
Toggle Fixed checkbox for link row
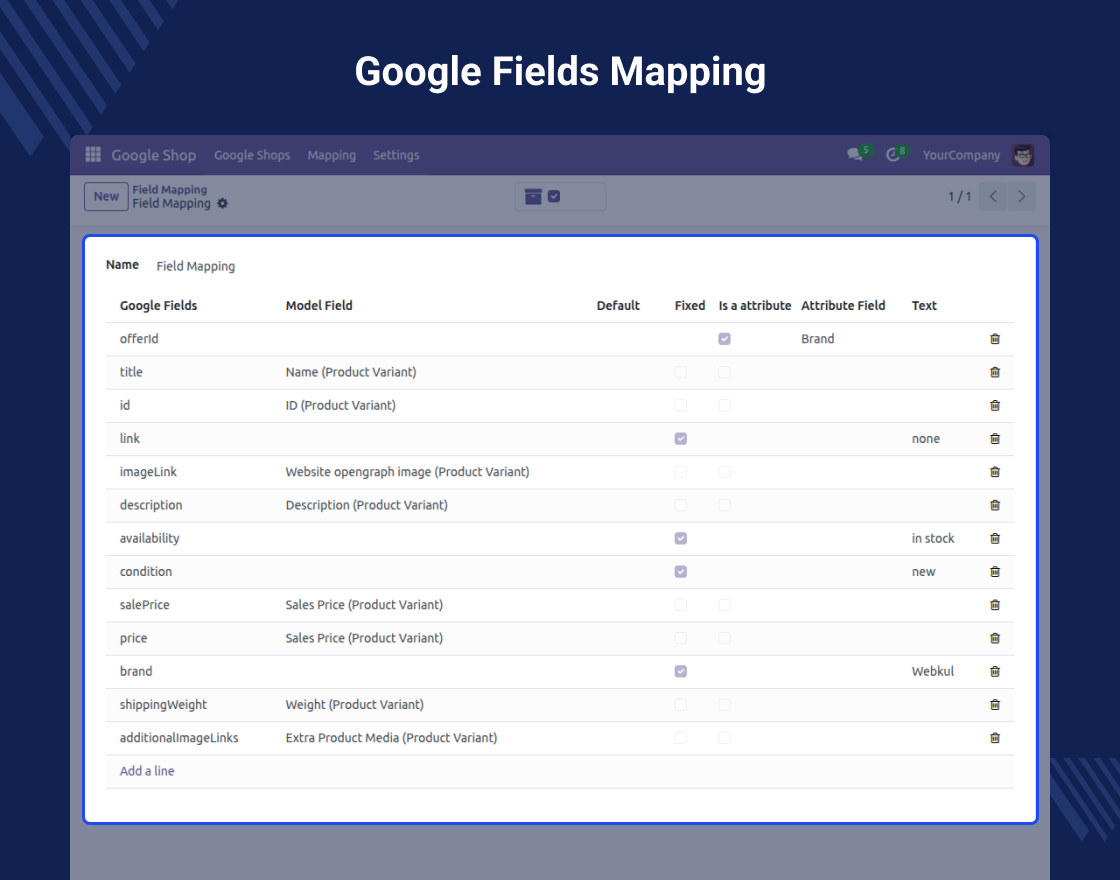[681, 439]
